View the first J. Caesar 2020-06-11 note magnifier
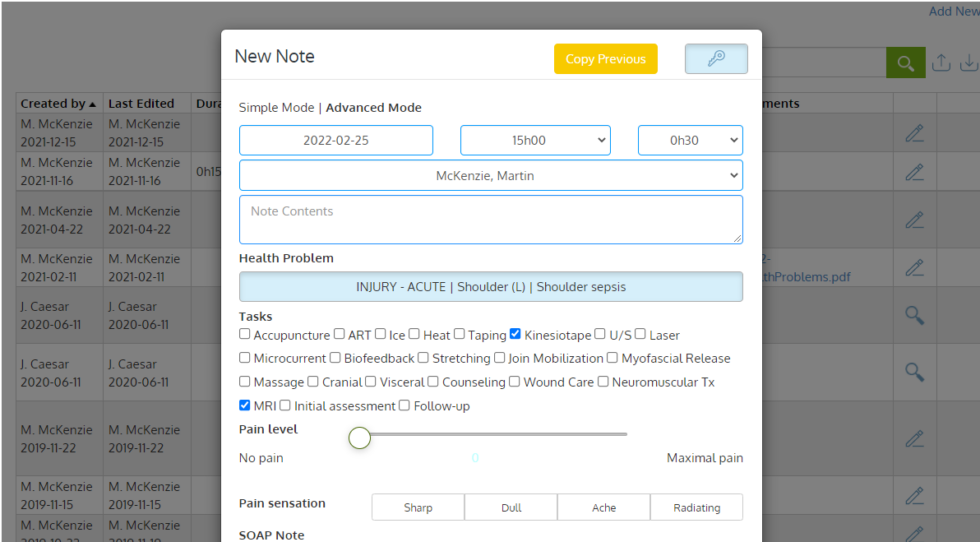980x542 pixels. point(914,315)
